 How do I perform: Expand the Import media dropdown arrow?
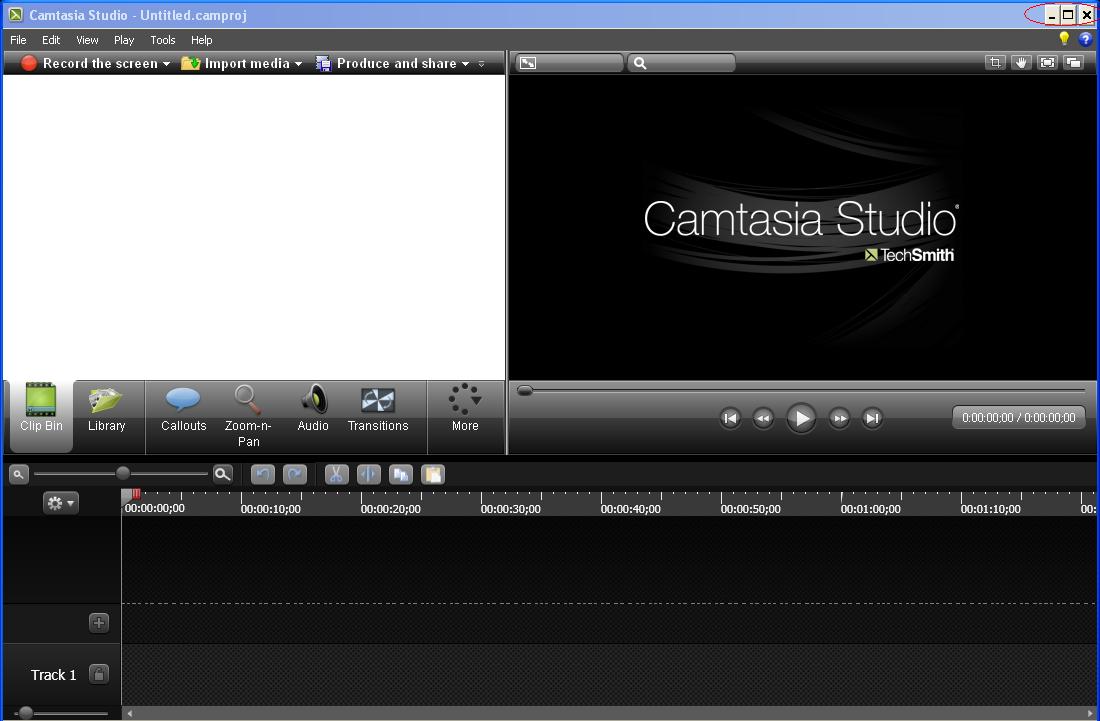298,64
